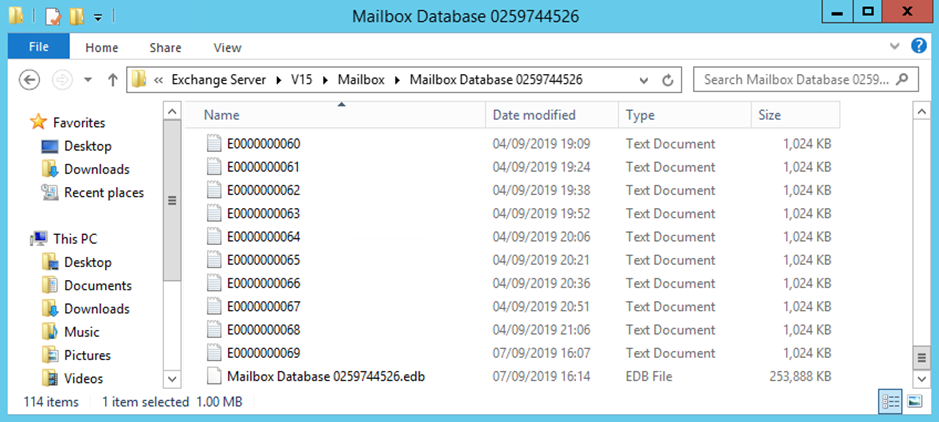Select Favorites in the navigation pane
The height and width of the screenshot is (422, 939).
point(78,123)
